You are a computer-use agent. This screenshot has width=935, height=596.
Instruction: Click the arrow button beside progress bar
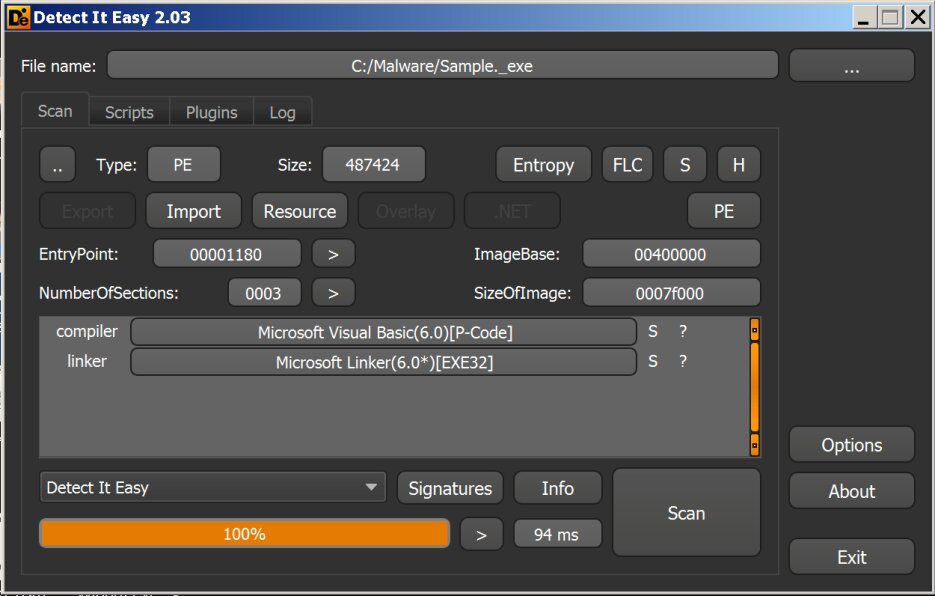[481, 535]
